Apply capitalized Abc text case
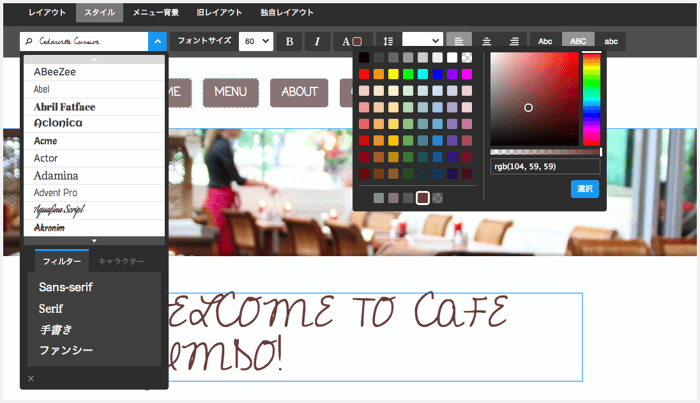The width and height of the screenshot is (700, 403). [x=545, y=42]
